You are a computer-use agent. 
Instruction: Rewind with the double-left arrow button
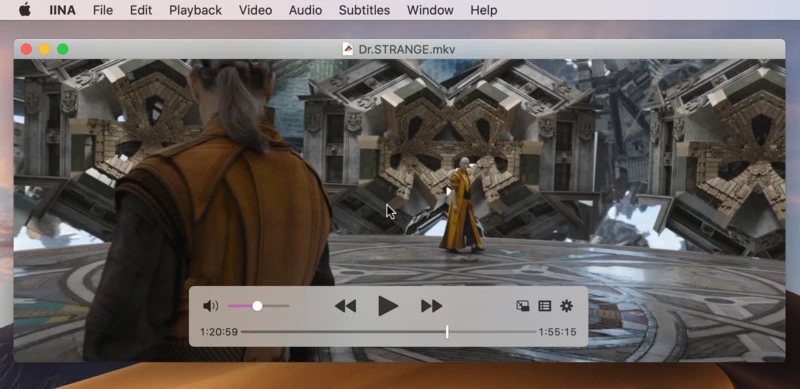click(x=345, y=306)
